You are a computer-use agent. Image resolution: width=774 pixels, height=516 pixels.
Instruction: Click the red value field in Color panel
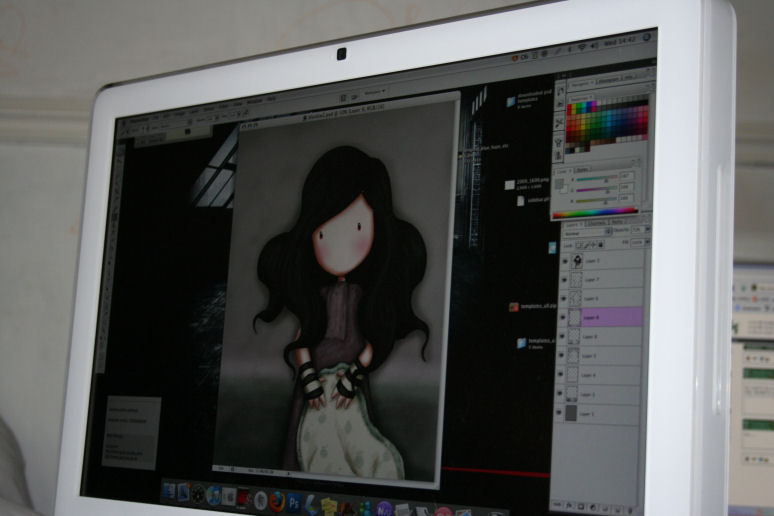point(627,175)
